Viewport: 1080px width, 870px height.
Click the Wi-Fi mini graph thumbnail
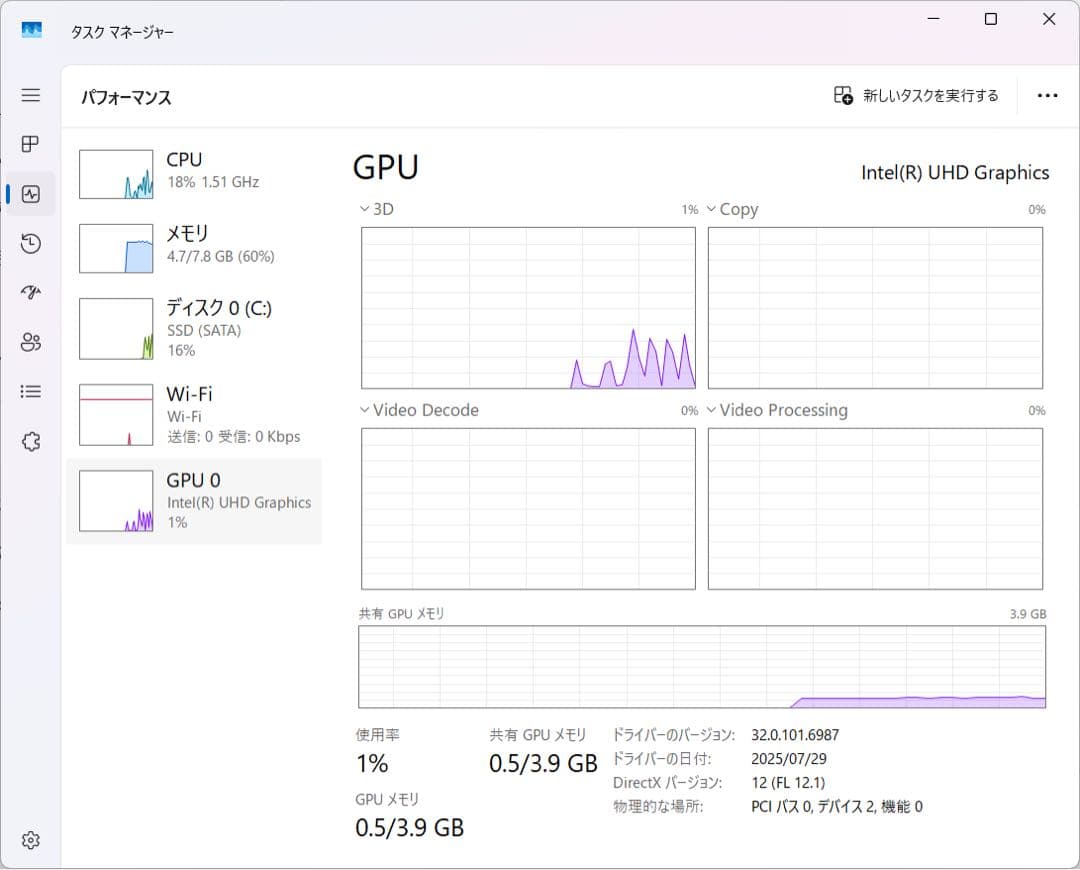pos(115,413)
